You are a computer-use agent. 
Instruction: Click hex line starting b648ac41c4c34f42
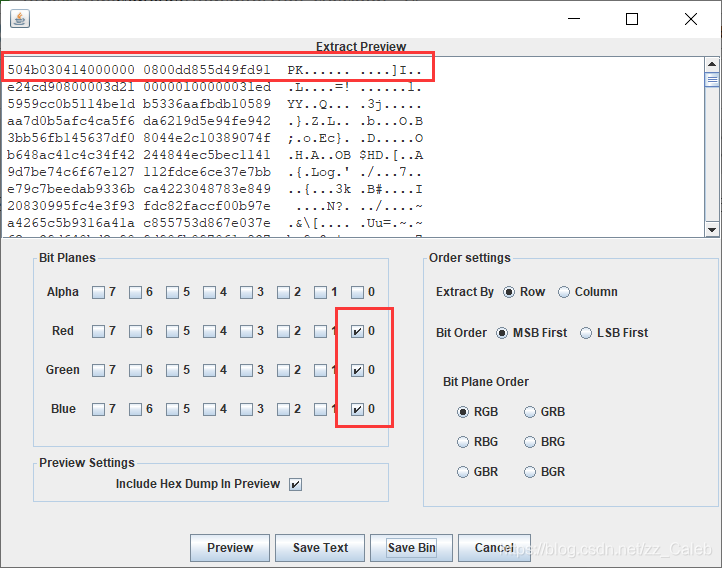click(x=215, y=155)
